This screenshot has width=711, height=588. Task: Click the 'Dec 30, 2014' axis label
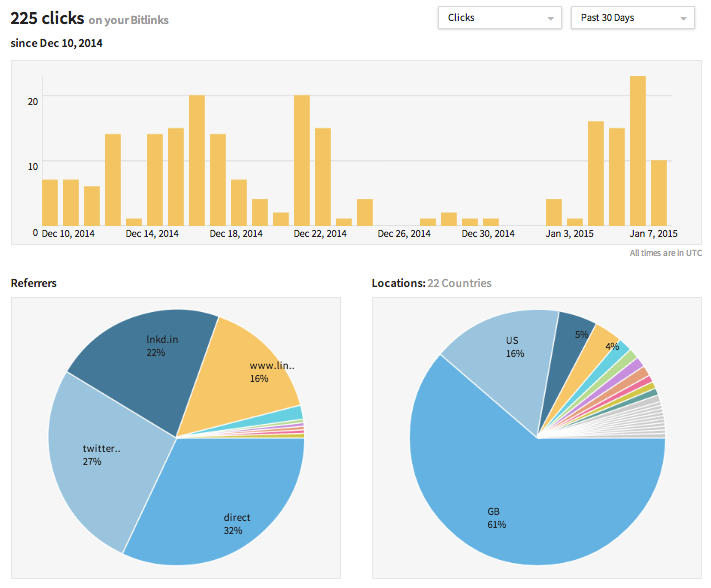488,233
